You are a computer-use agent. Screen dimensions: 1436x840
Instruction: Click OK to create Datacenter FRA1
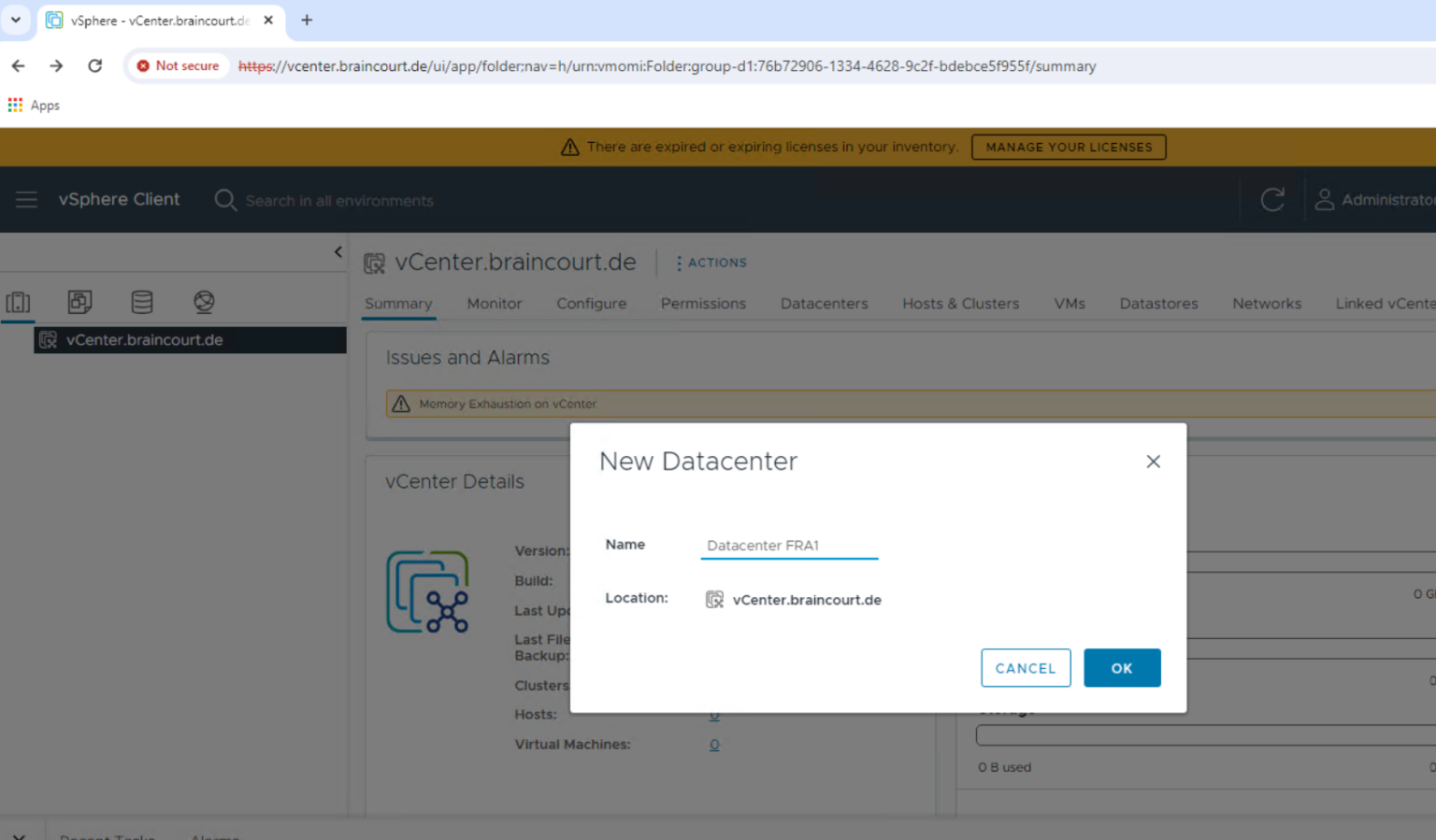click(x=1122, y=667)
